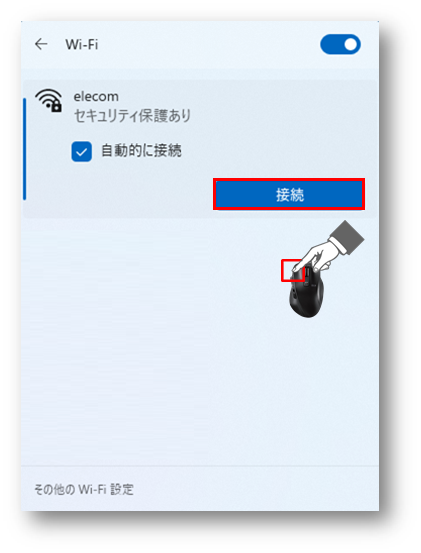Click the Wi-Fi panel title

tap(81, 44)
